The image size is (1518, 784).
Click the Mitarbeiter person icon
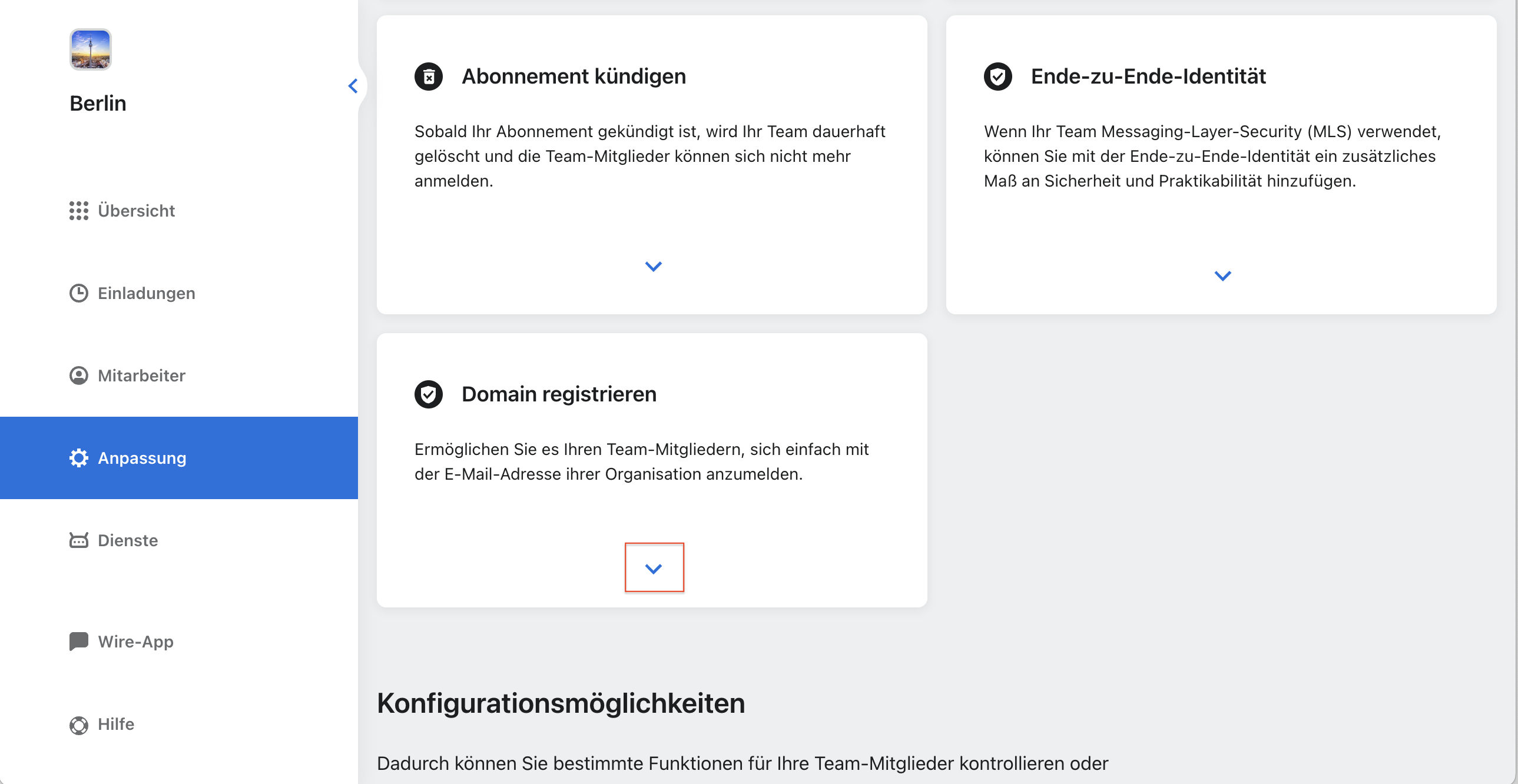coord(78,376)
